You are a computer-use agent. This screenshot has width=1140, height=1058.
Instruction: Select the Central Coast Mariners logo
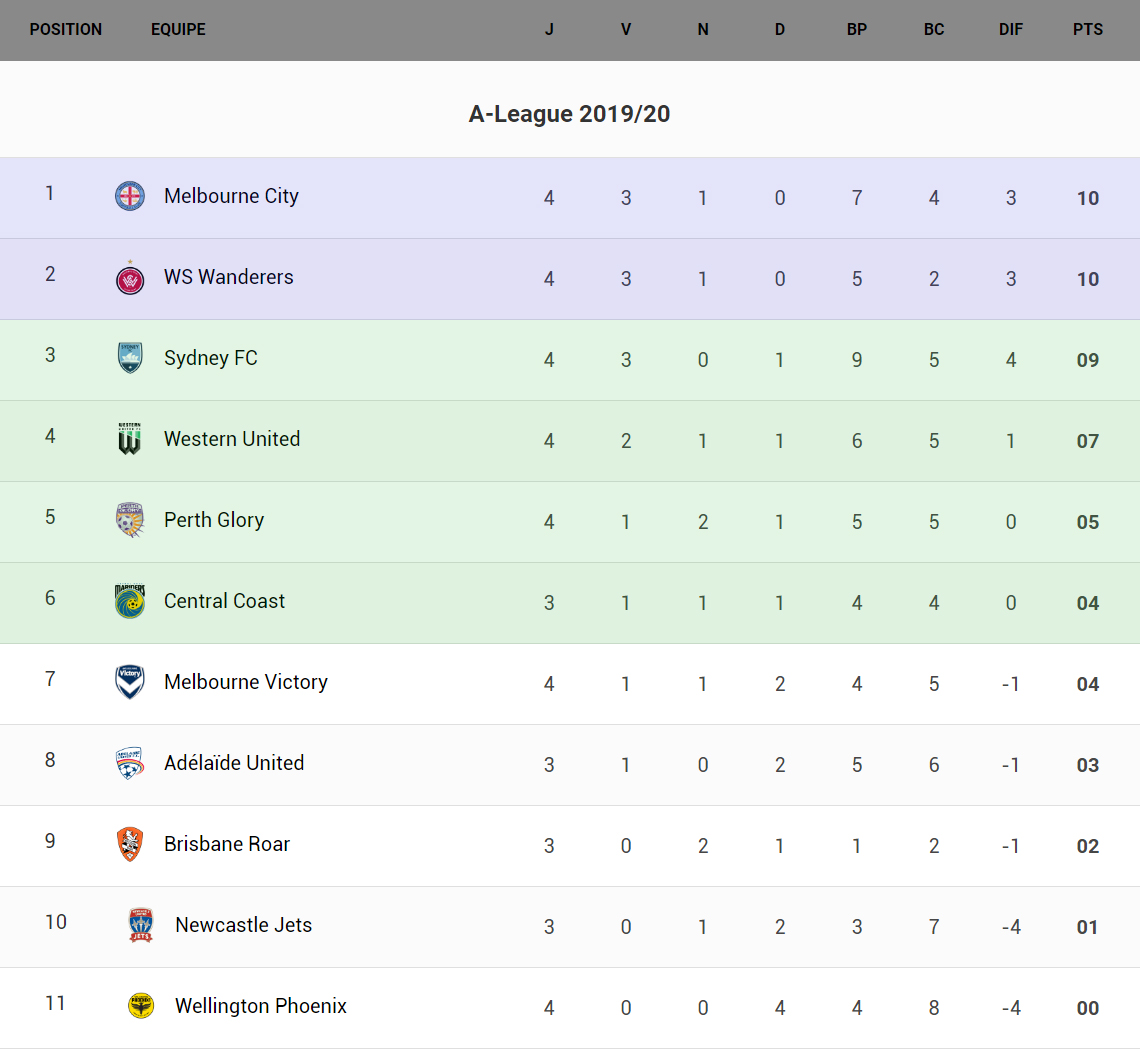coord(130,601)
